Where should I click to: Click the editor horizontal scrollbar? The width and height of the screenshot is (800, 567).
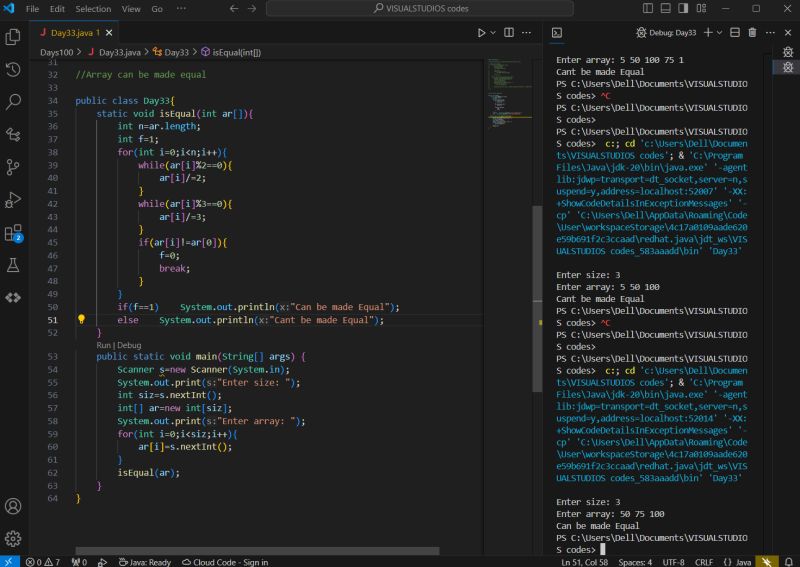point(257,551)
